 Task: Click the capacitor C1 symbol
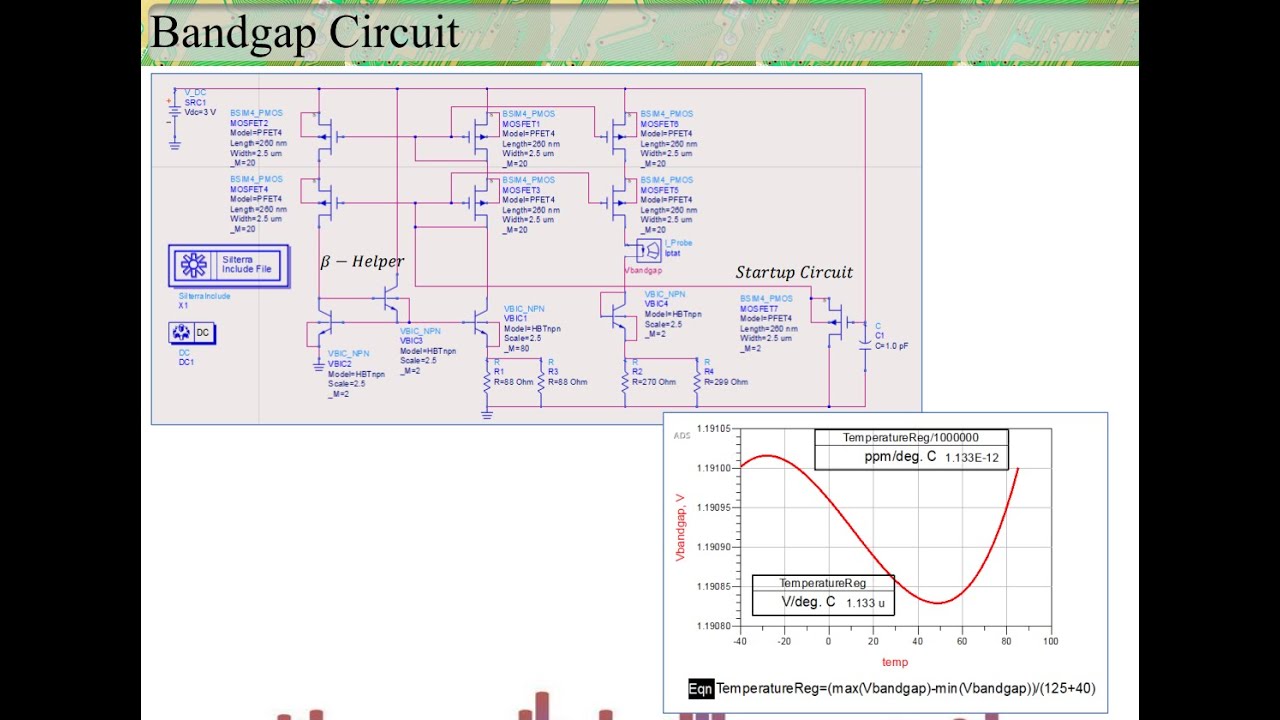tap(865, 342)
